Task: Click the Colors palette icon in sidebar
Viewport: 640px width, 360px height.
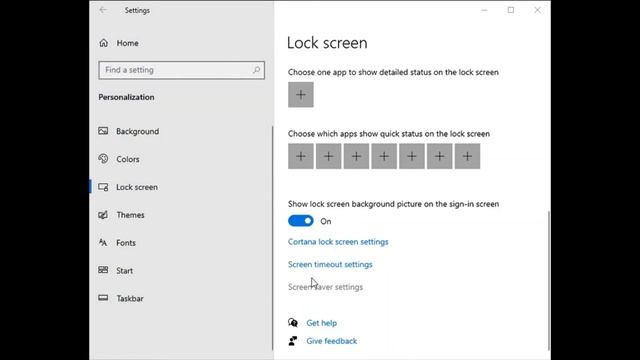Action: [x=103, y=159]
